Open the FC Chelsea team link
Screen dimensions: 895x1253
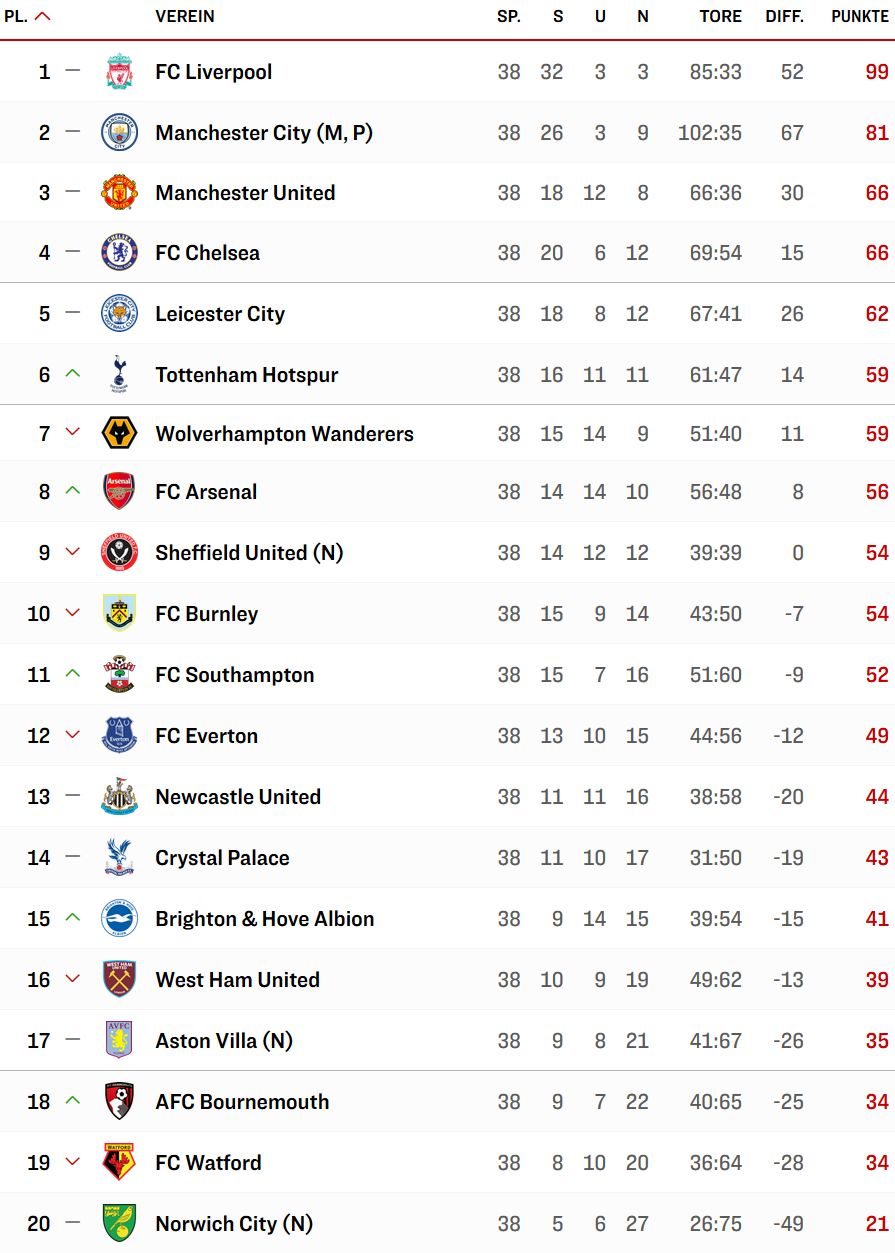pos(208,253)
